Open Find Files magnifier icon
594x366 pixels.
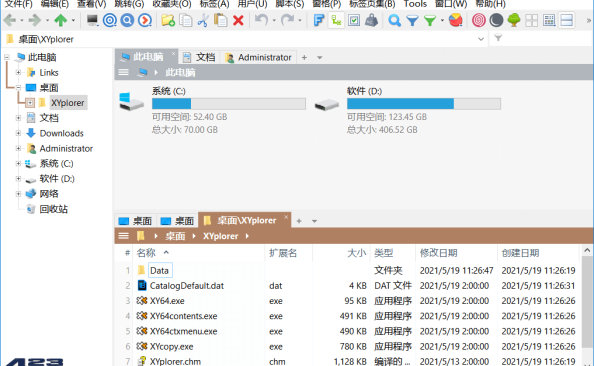pos(394,20)
